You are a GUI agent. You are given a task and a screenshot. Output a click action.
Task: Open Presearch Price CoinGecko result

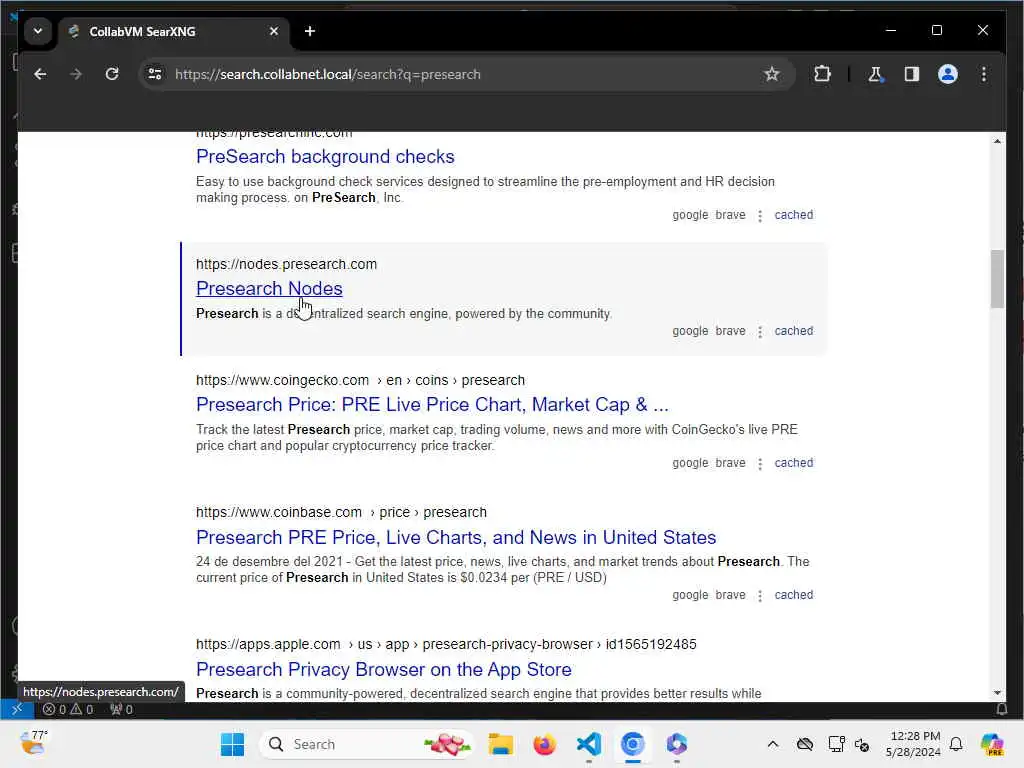pyautogui.click(x=432, y=405)
